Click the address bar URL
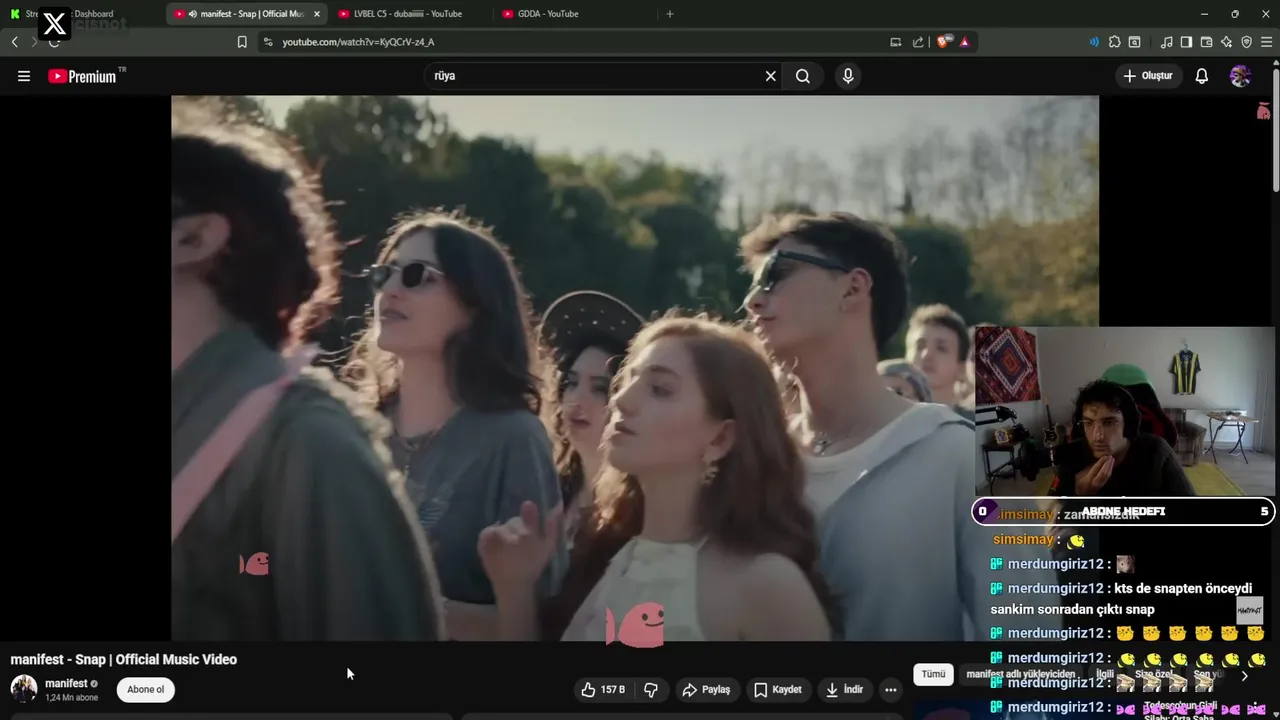The width and height of the screenshot is (1280, 720). tap(358, 42)
